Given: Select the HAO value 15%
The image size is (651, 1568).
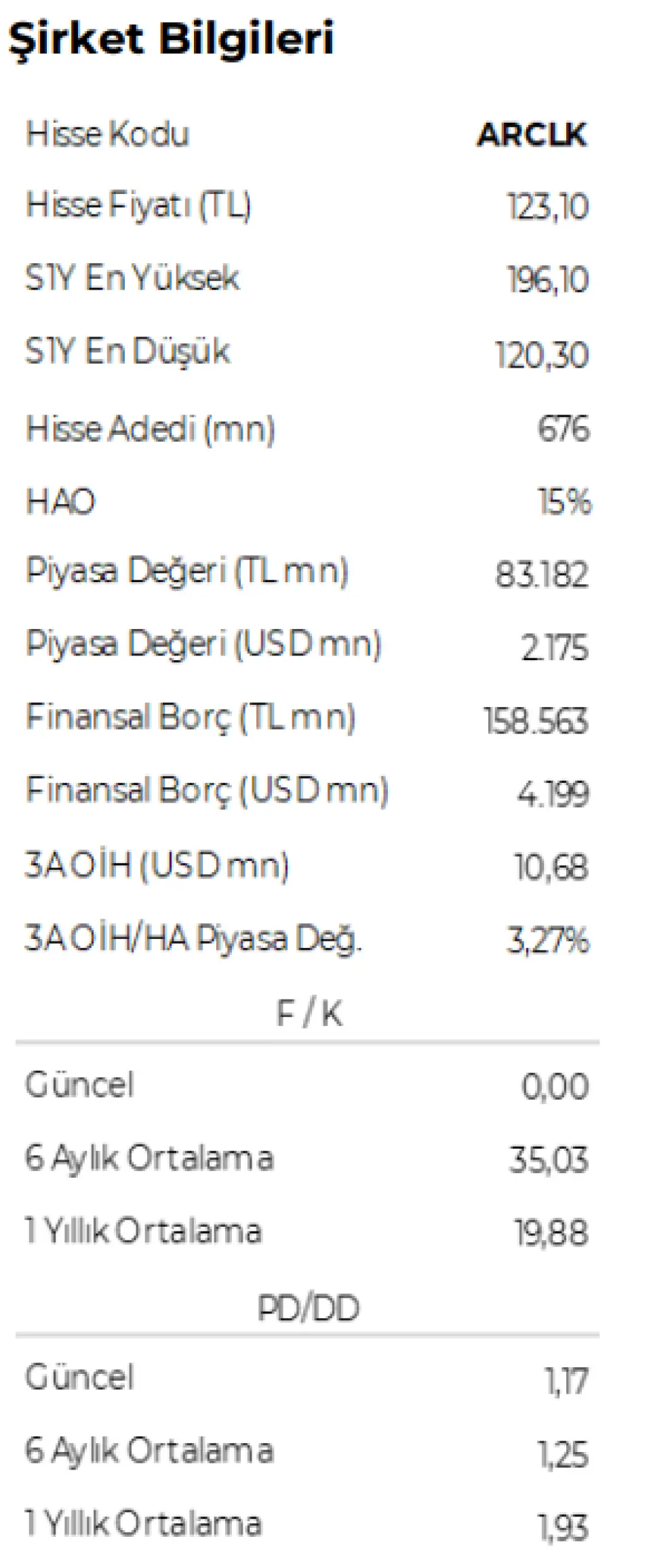Looking at the screenshot, I should tap(564, 502).
